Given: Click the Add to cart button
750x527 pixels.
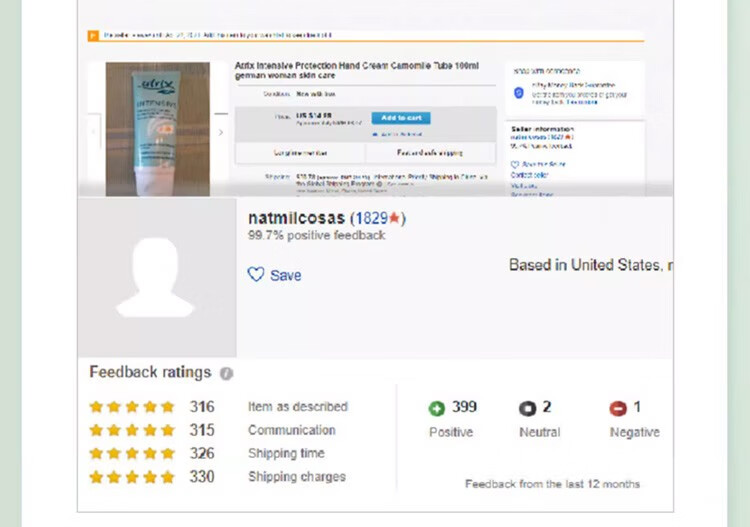Looking at the screenshot, I should [x=401, y=118].
